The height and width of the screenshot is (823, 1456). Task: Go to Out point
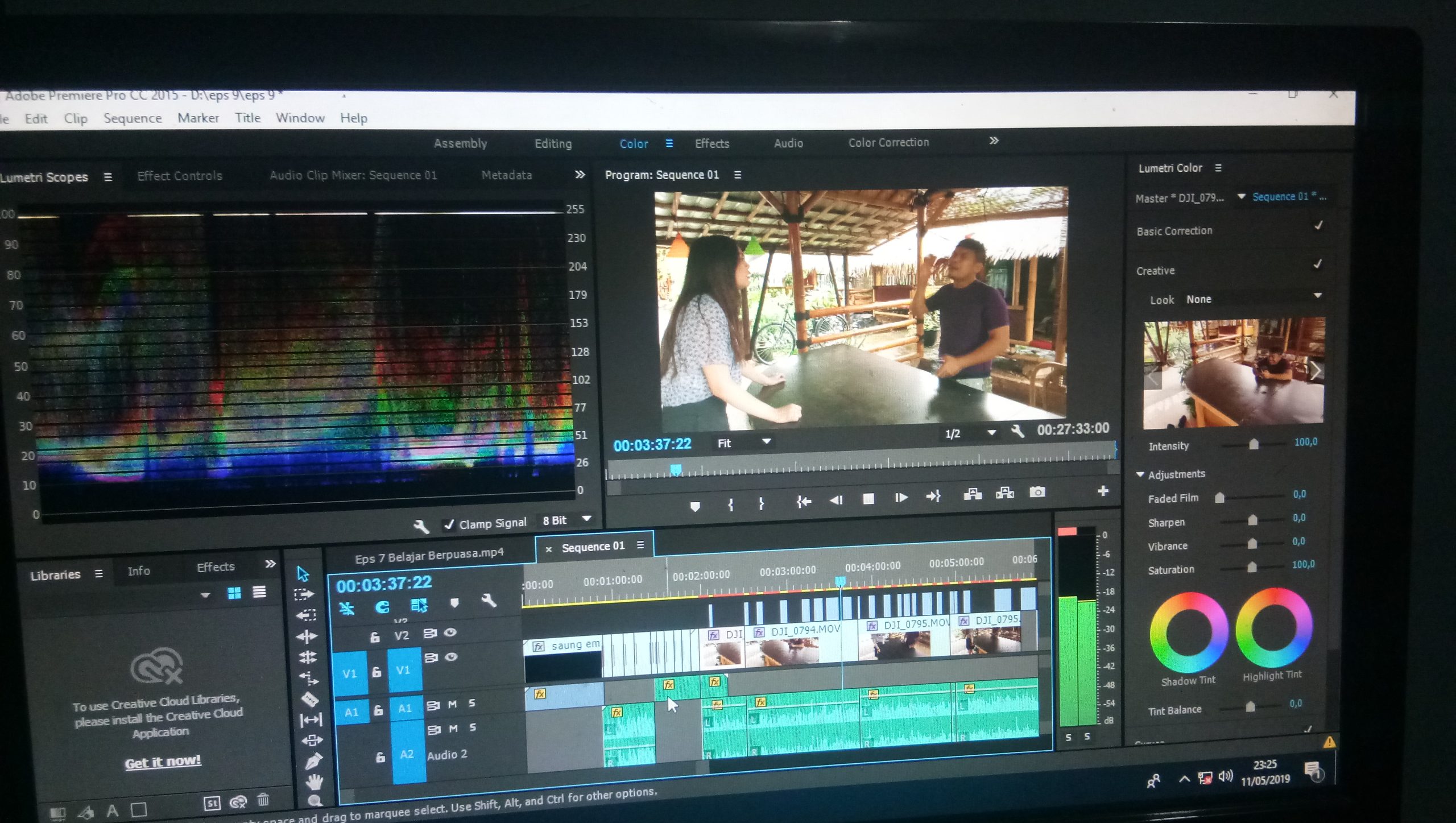click(x=933, y=497)
